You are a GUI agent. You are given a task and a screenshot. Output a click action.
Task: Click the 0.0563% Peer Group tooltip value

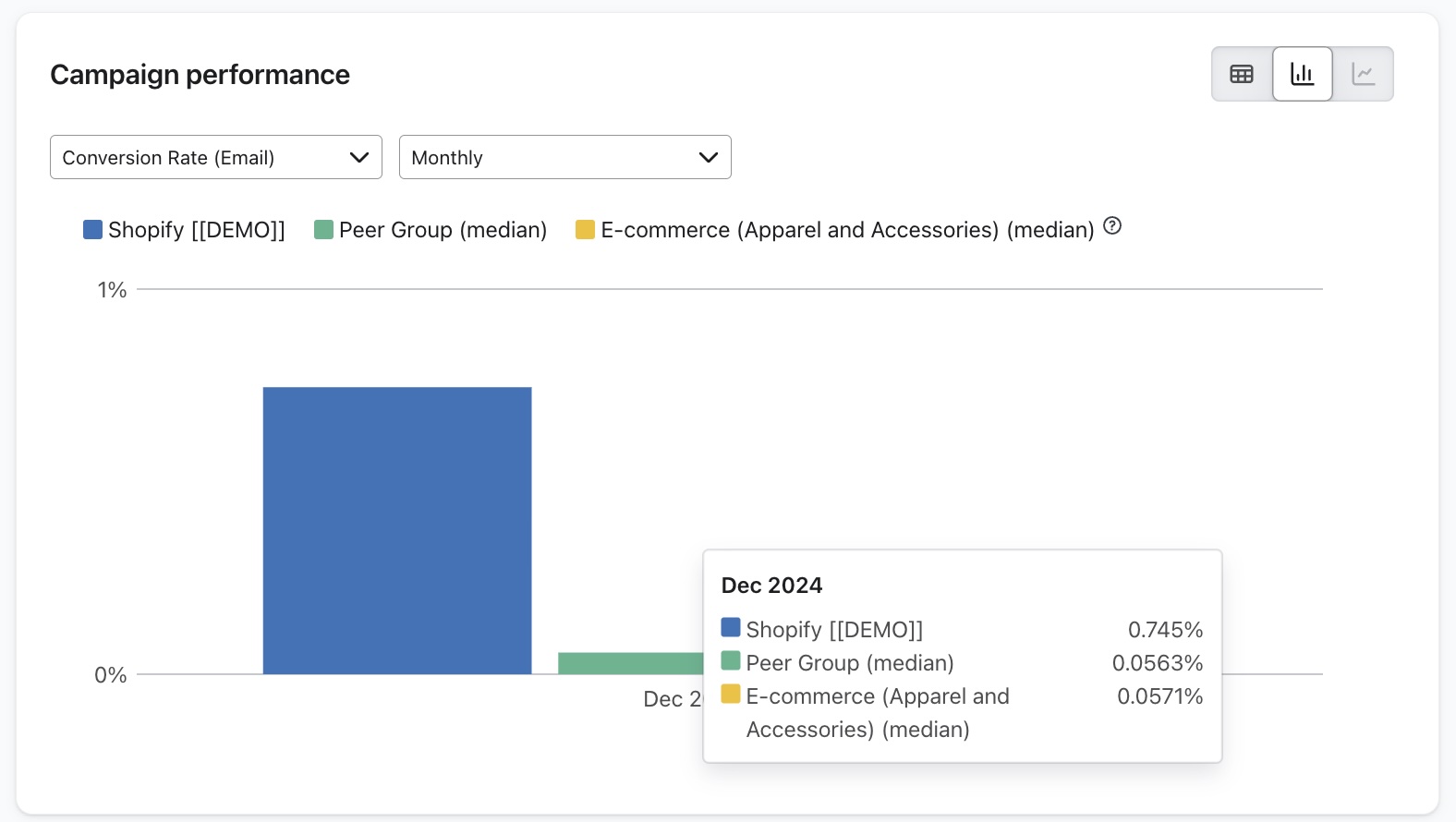[1158, 663]
